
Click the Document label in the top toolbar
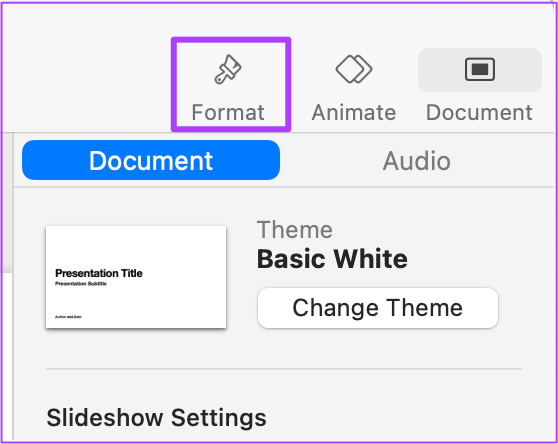[x=479, y=112]
